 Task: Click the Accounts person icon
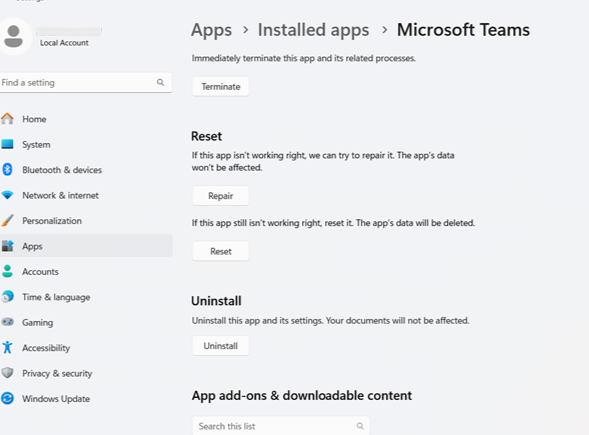(x=7, y=271)
